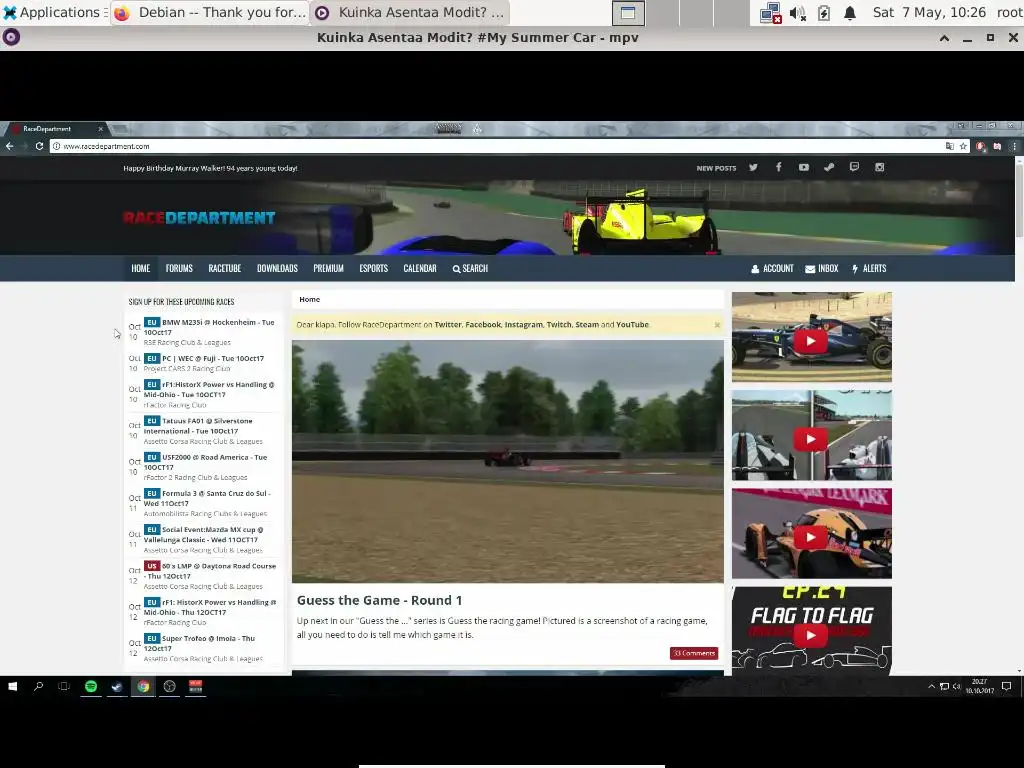Bookmark the page with the star icon
Image resolution: width=1024 pixels, height=768 pixels.
(963, 146)
